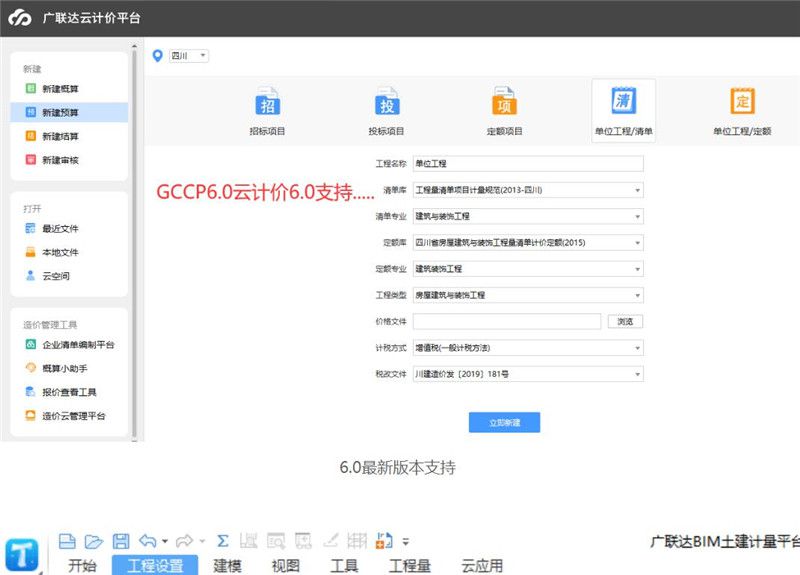
Task: Open the undo history dropdown arrow
Action: point(165,541)
